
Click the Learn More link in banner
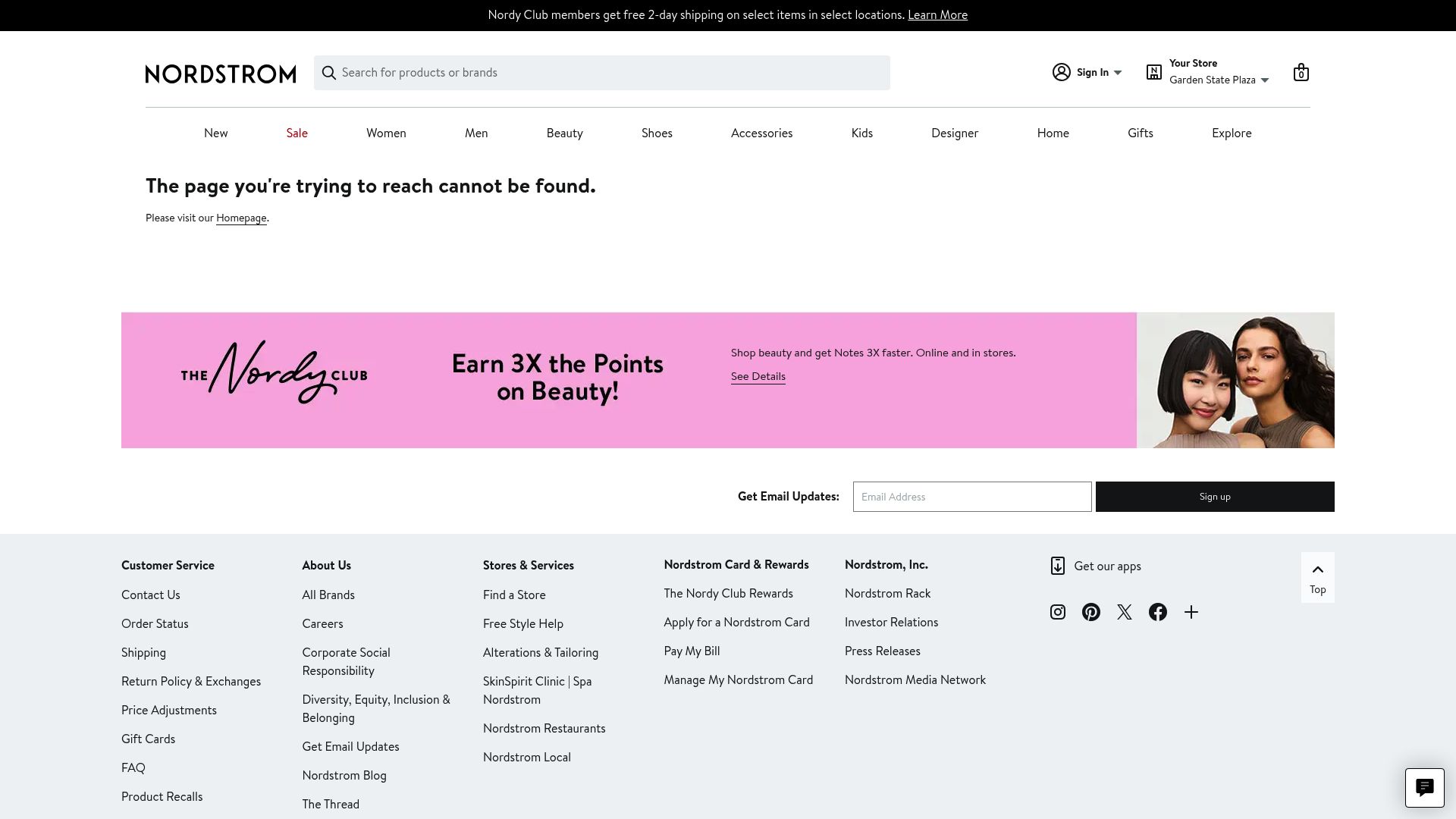[937, 15]
